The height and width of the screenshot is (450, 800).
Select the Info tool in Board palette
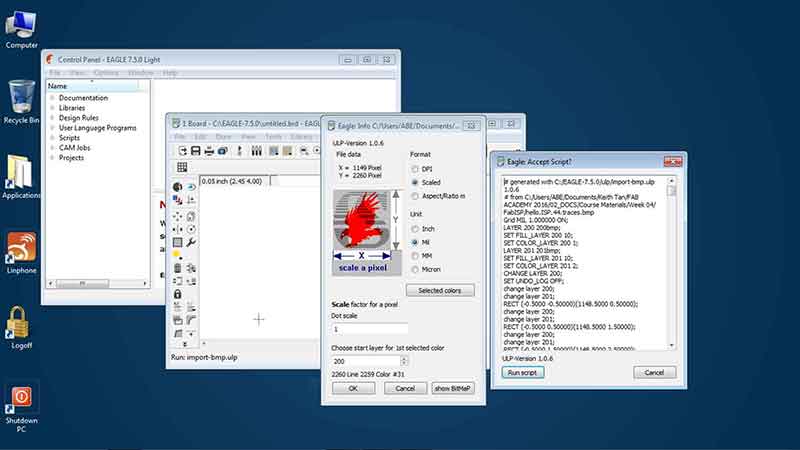(x=177, y=187)
